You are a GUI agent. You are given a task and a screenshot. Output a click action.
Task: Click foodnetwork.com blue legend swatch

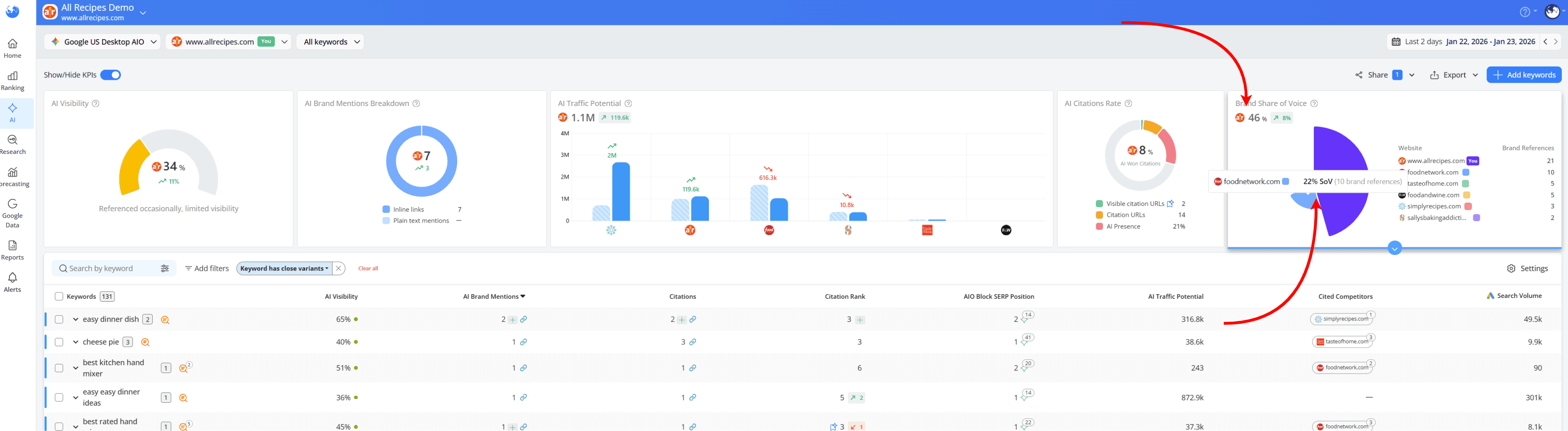pyautogui.click(x=1466, y=172)
